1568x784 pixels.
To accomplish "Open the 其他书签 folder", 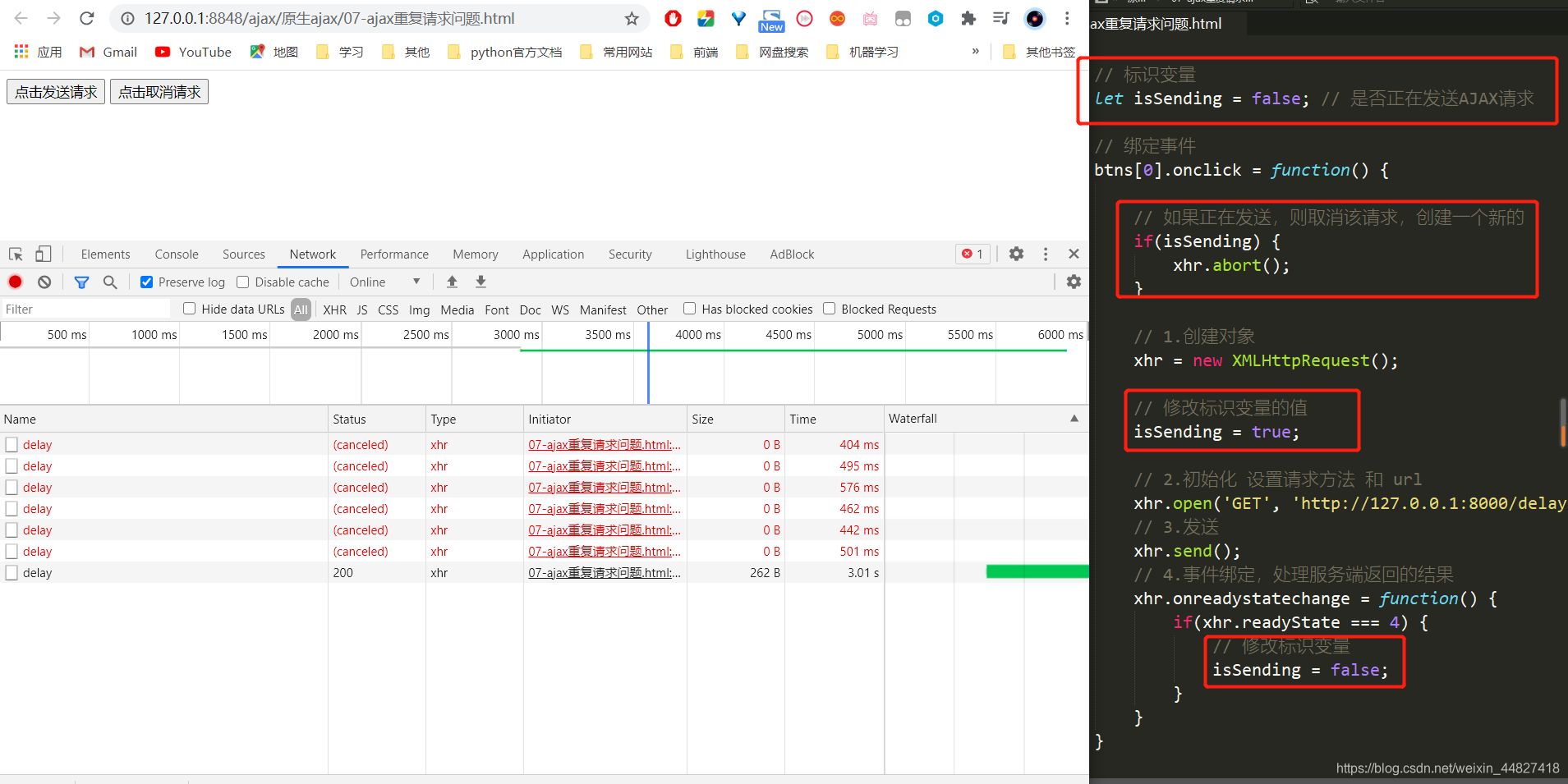I will tap(1039, 52).
